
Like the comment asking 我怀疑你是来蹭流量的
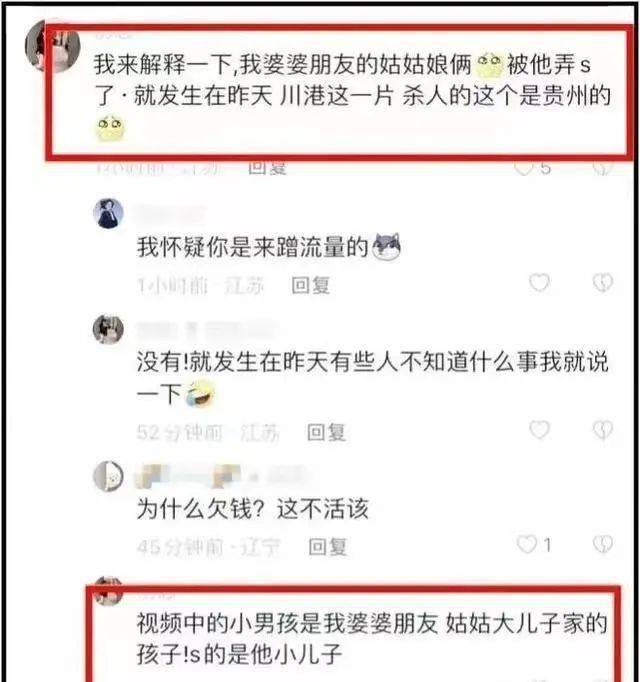[x=539, y=283]
